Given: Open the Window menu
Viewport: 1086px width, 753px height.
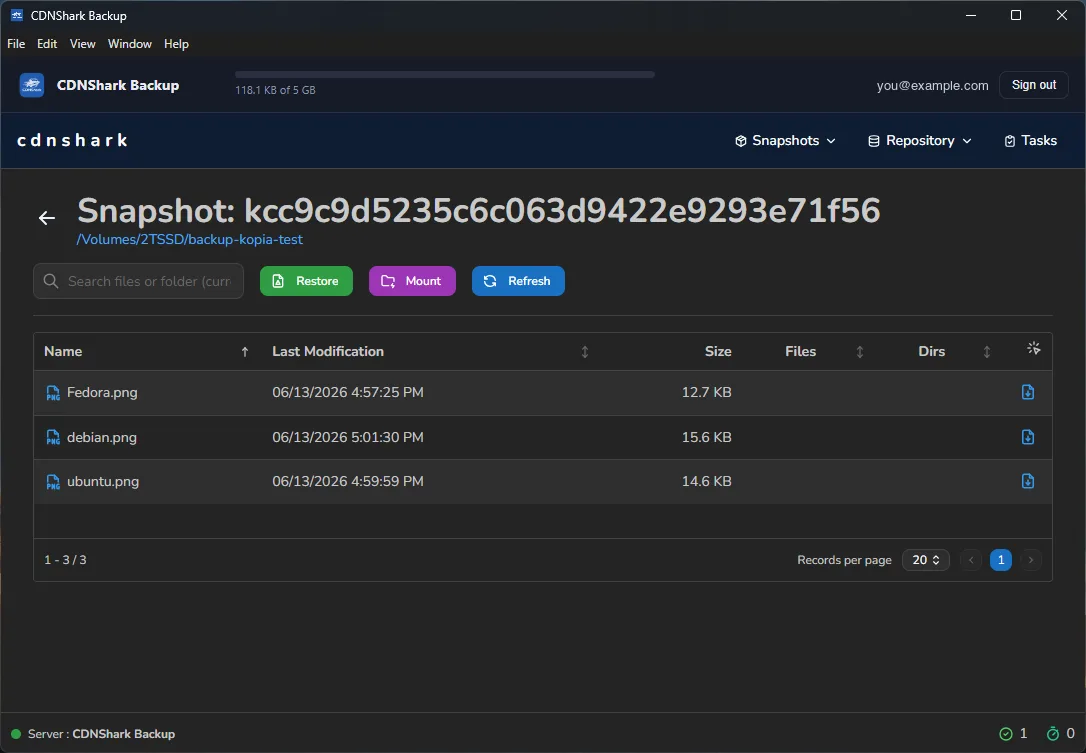Looking at the screenshot, I should [130, 44].
